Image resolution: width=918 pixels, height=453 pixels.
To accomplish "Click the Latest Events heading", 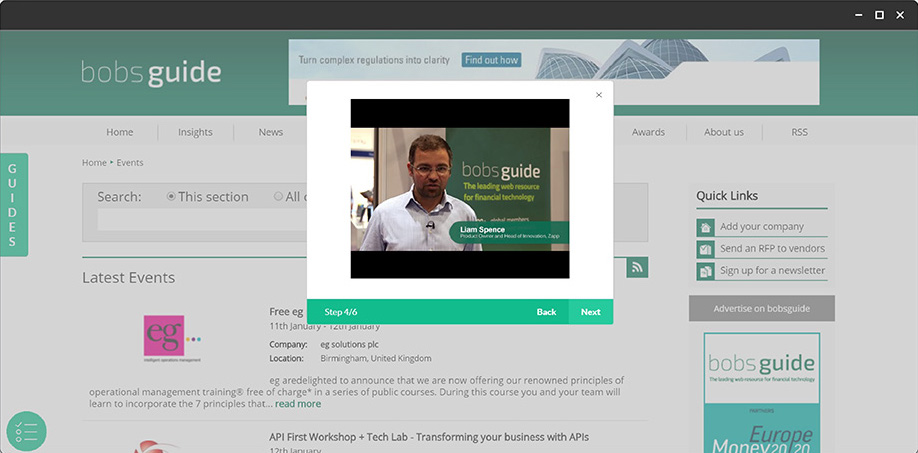I will point(128,277).
